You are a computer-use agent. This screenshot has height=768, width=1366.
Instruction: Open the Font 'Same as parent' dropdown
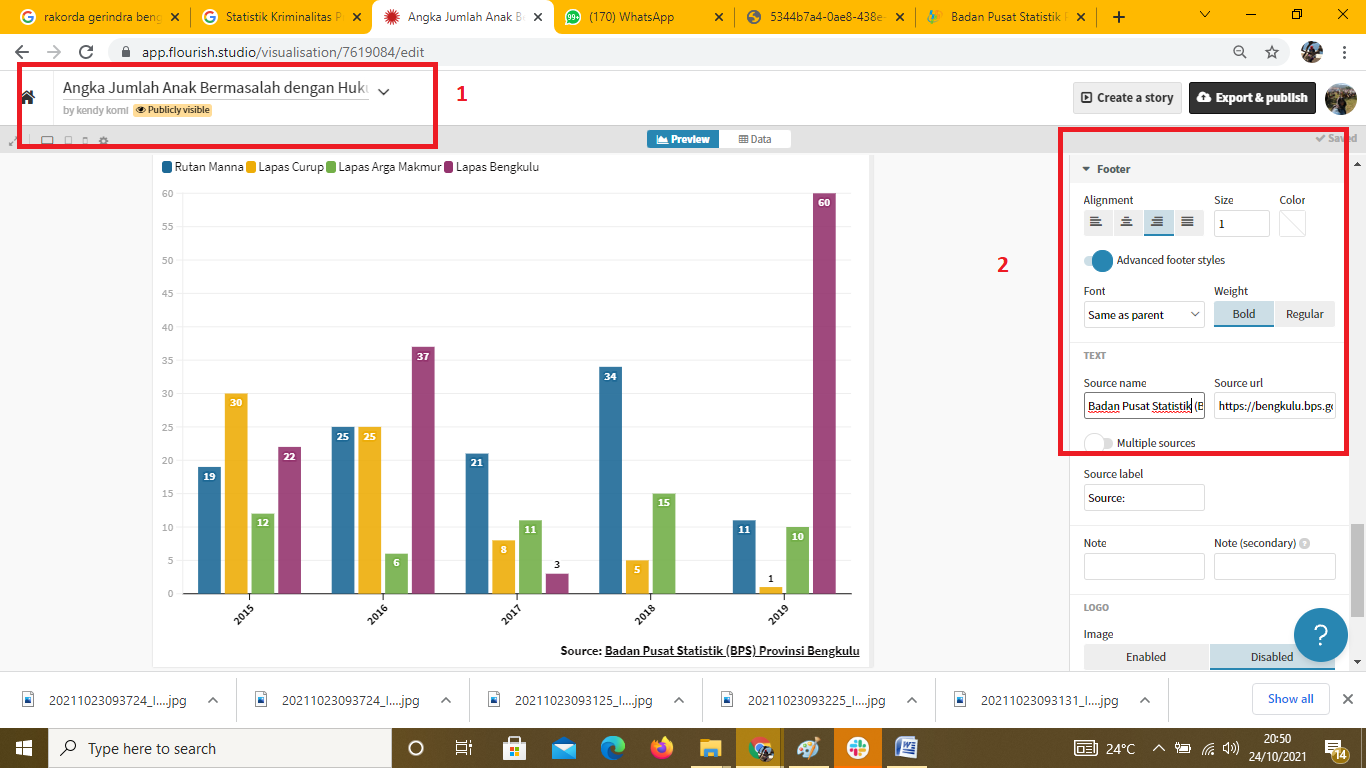tap(1144, 315)
